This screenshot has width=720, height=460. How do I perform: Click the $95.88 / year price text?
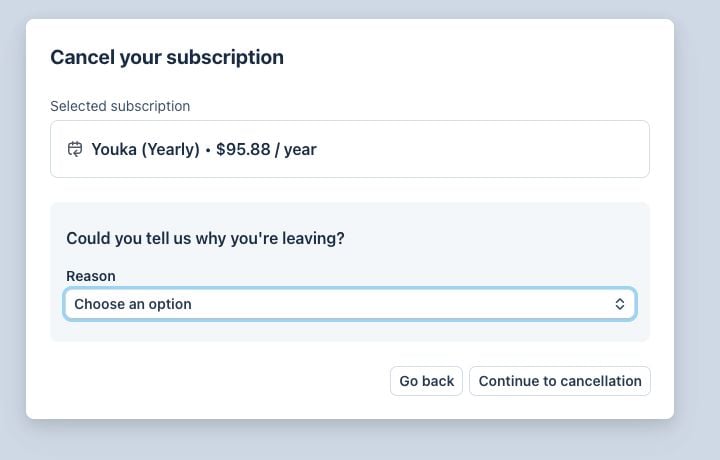pos(266,149)
